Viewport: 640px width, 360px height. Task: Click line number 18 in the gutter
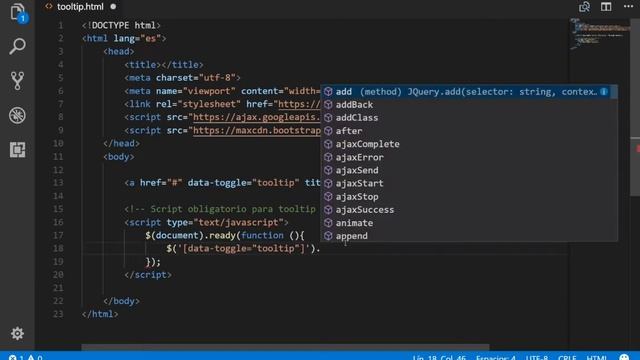pyautogui.click(x=58, y=248)
